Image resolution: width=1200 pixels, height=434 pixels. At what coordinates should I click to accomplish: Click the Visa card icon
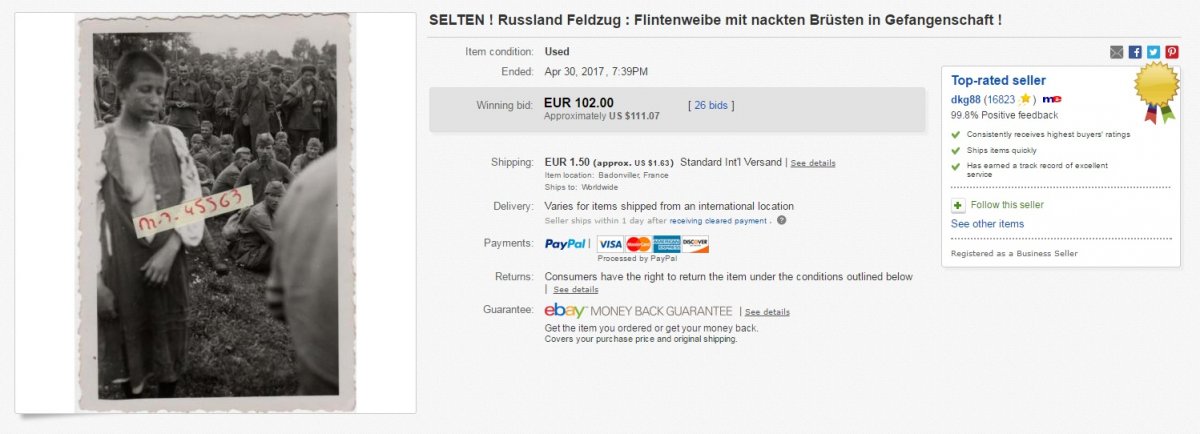610,244
